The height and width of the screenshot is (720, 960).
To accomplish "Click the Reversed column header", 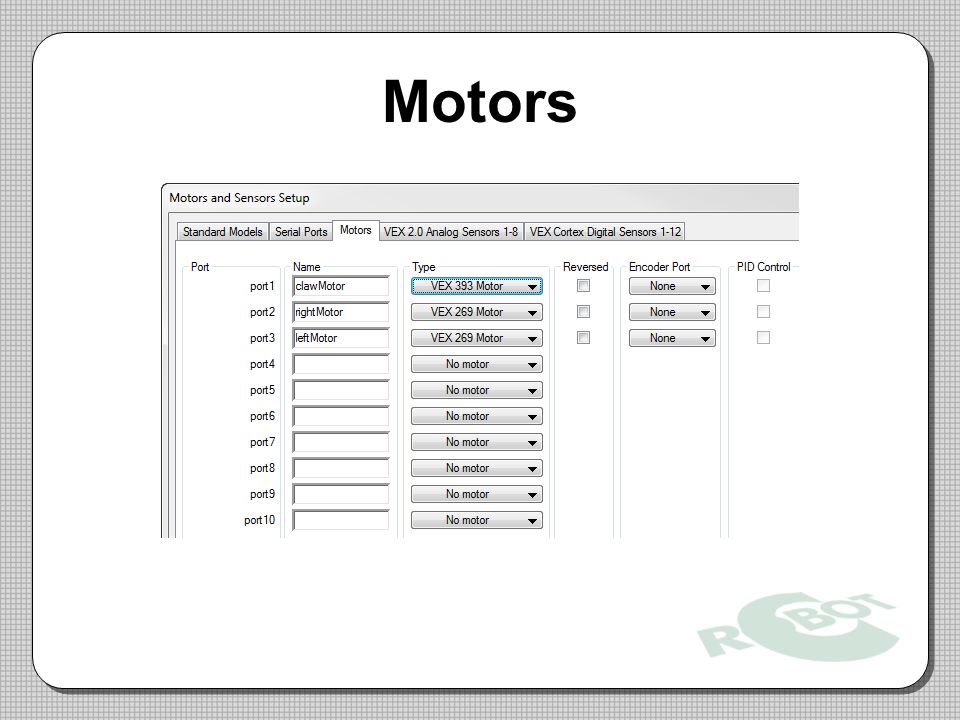I will coord(585,267).
